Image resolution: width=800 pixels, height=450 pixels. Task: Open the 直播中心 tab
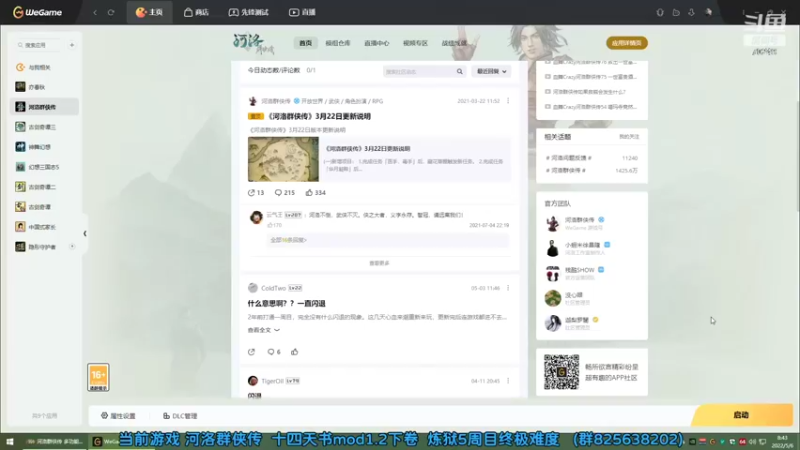pyautogui.click(x=377, y=43)
